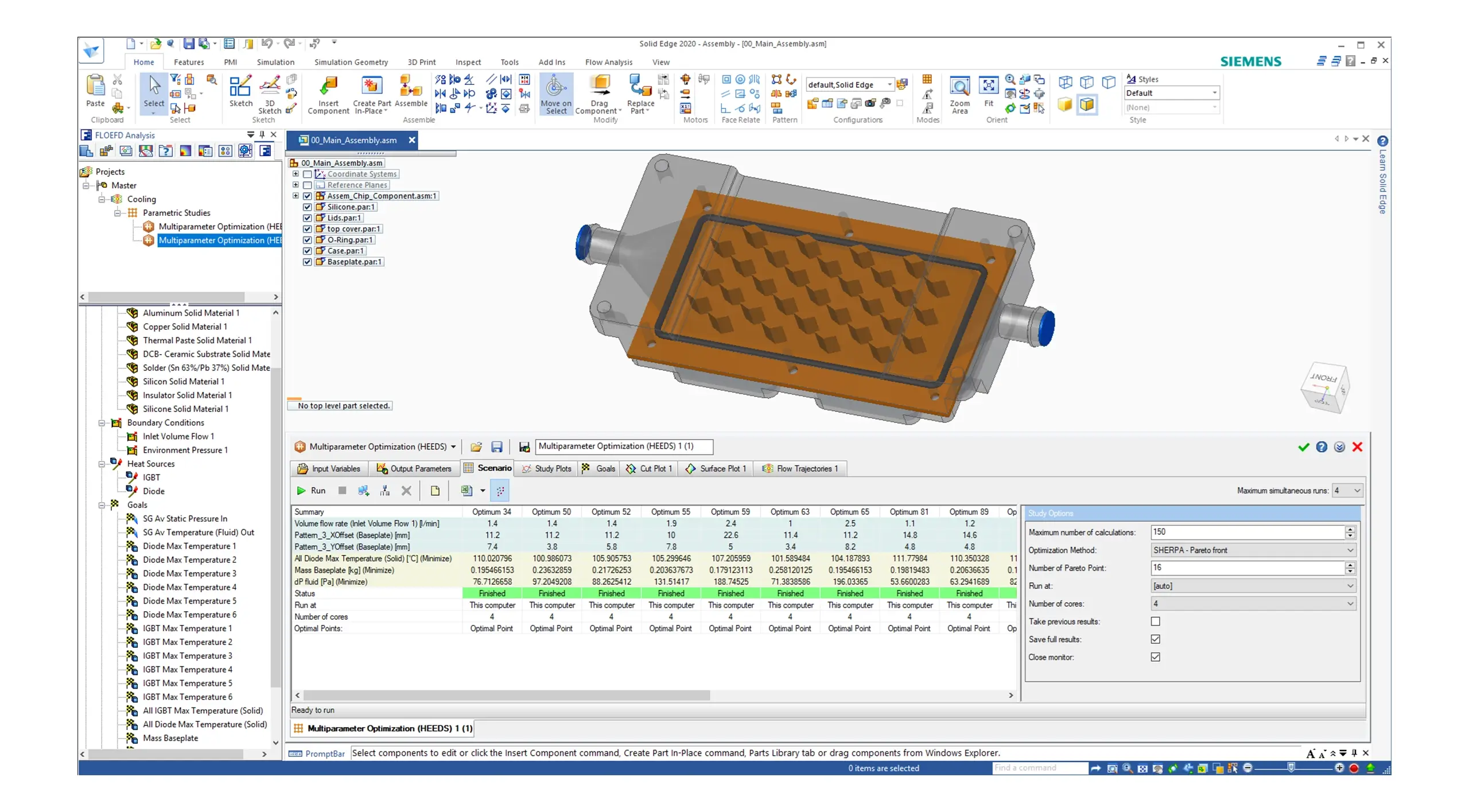
Task: Click the Paste icon in Clipboard group
Action: 95,86
